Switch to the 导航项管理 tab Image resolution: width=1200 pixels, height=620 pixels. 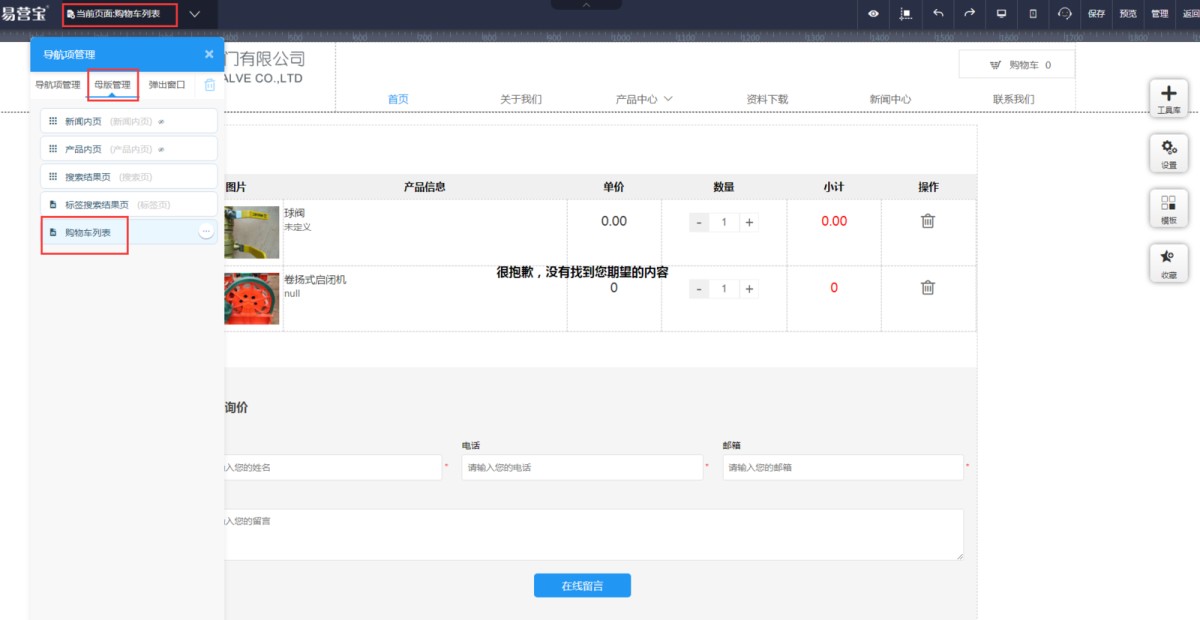(58, 85)
